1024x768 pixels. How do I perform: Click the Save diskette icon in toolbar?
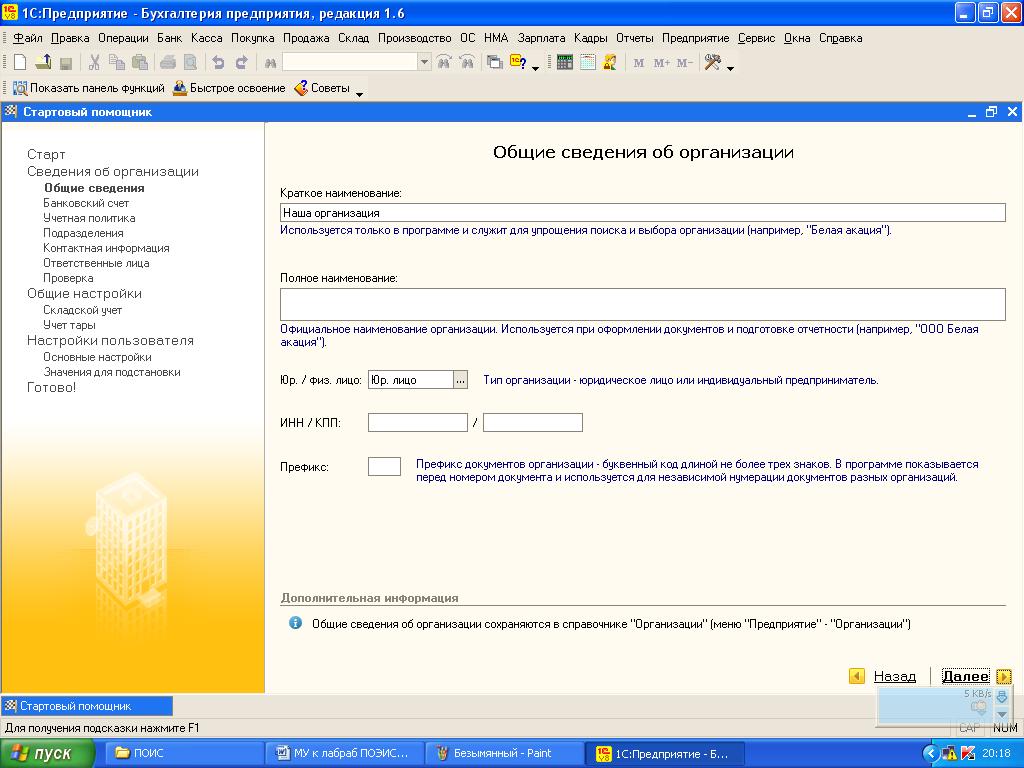click(65, 63)
